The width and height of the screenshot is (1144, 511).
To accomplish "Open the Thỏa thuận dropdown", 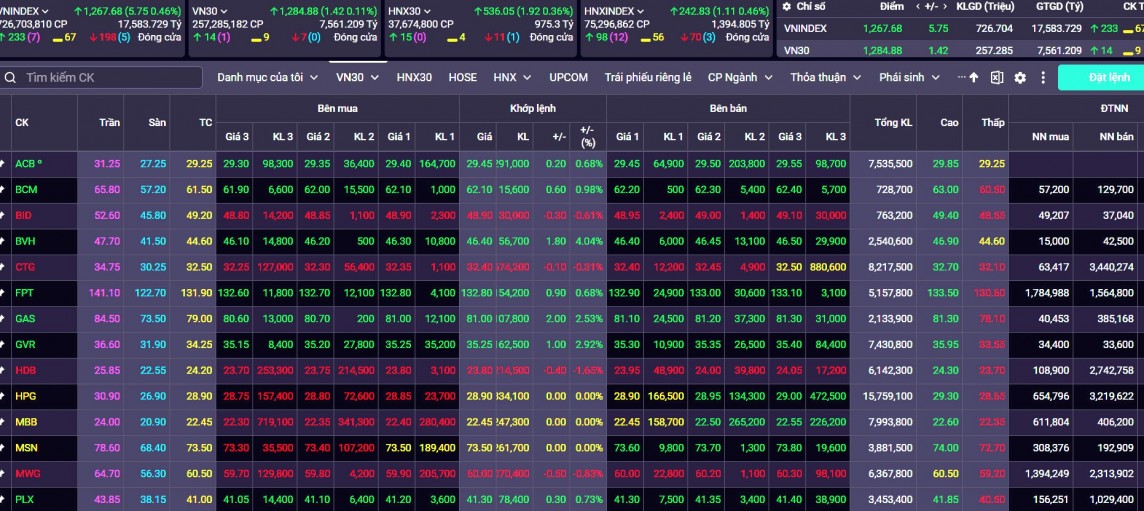I will pyautogui.click(x=825, y=77).
